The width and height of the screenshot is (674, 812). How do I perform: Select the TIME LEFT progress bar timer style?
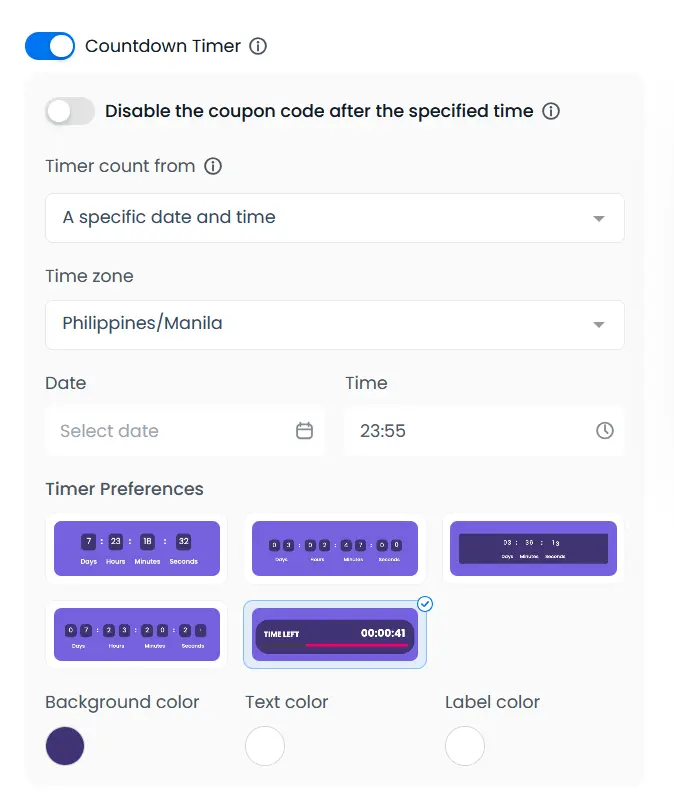[335, 634]
